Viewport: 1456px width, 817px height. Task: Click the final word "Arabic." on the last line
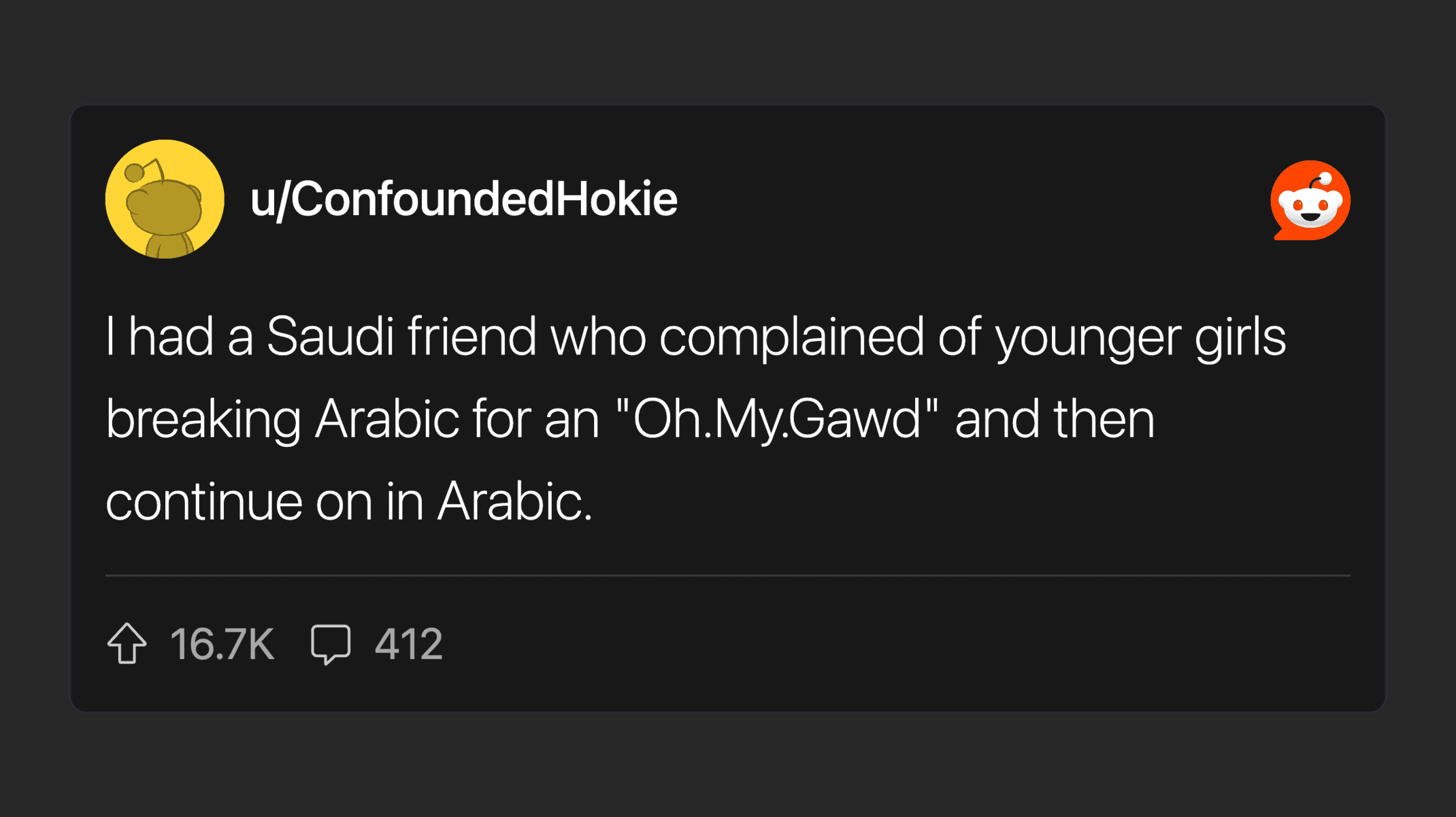point(514,501)
